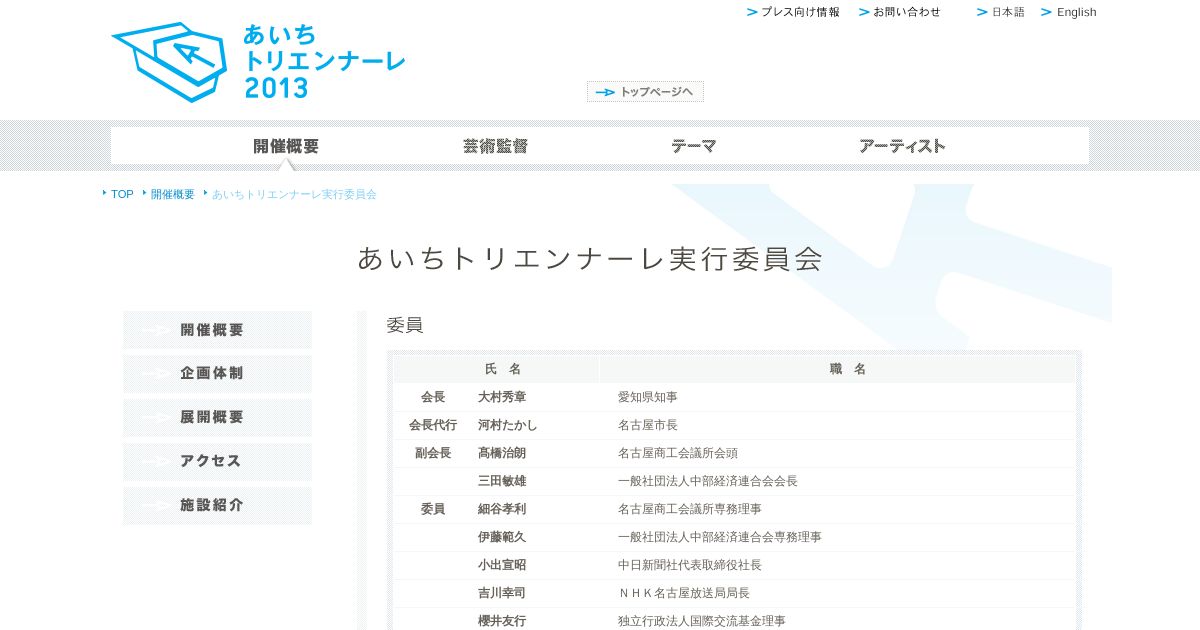Switch language to English

pos(1069,12)
